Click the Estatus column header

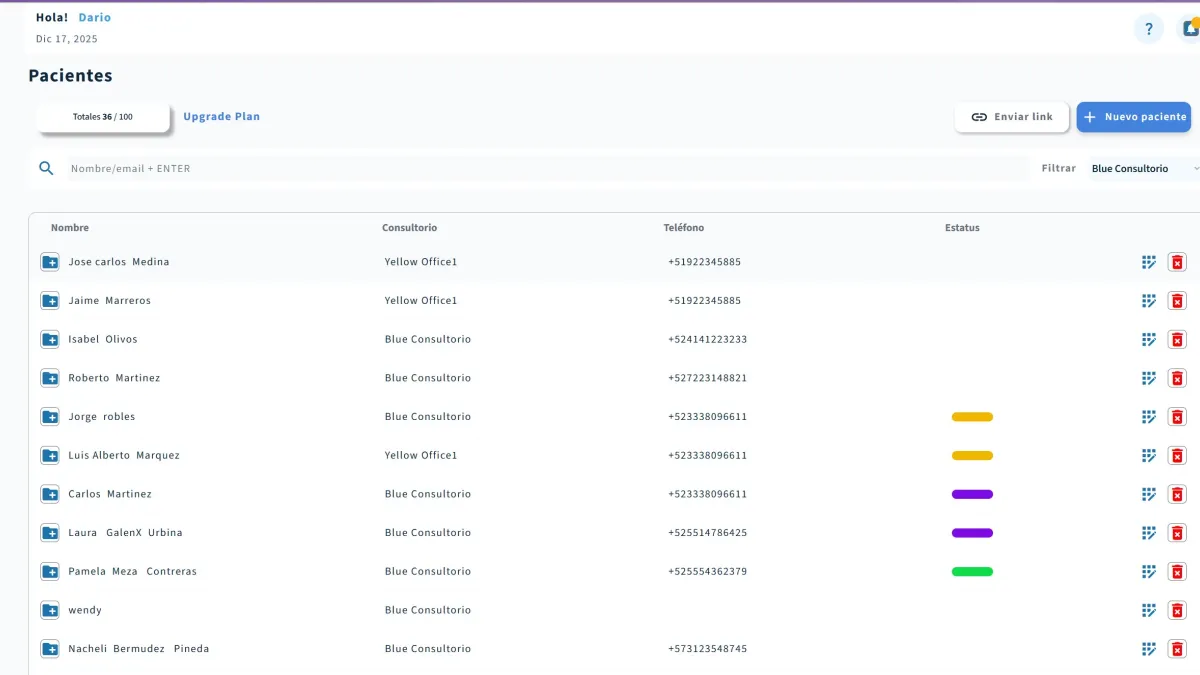pos(962,228)
